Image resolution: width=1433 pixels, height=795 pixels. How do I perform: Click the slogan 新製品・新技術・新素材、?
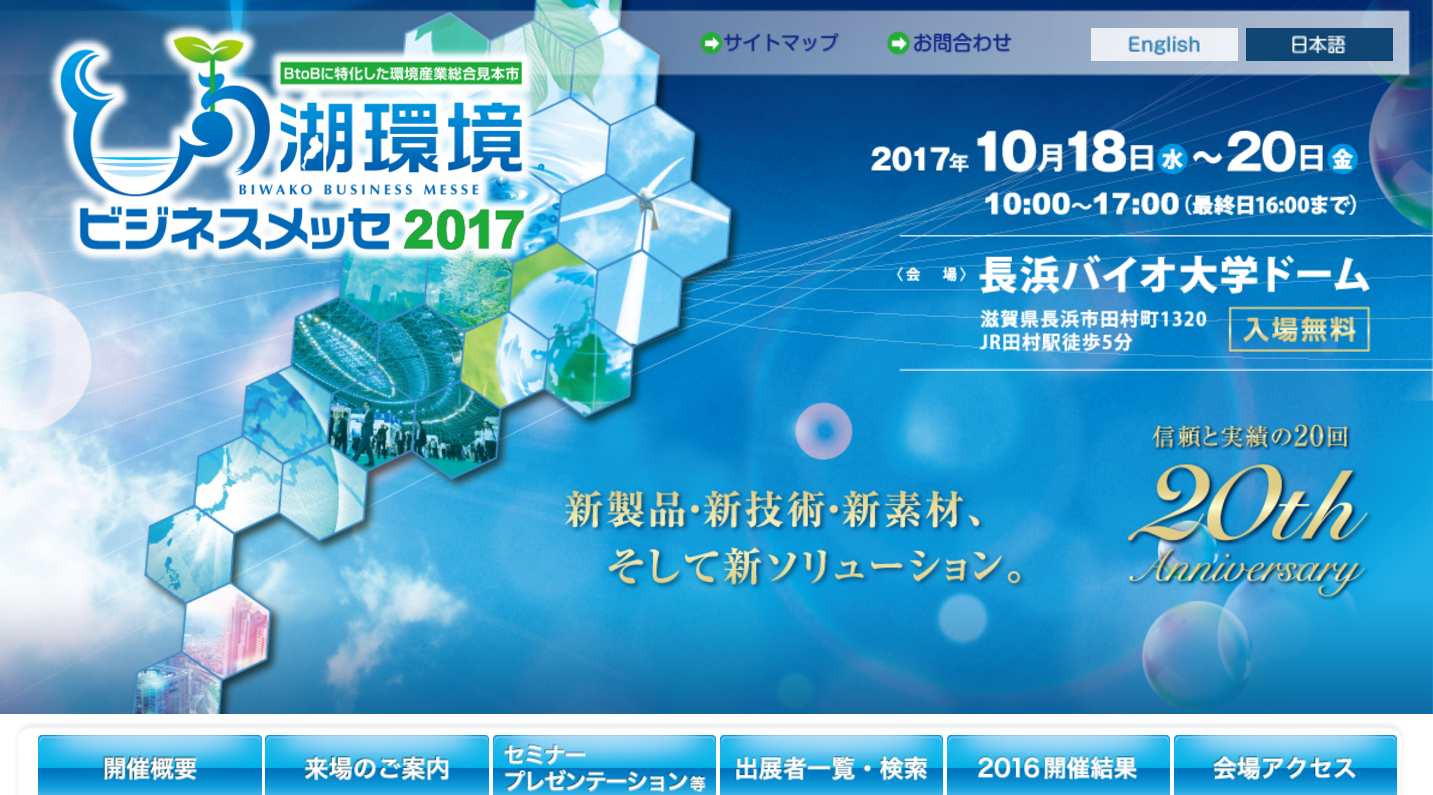(776, 511)
